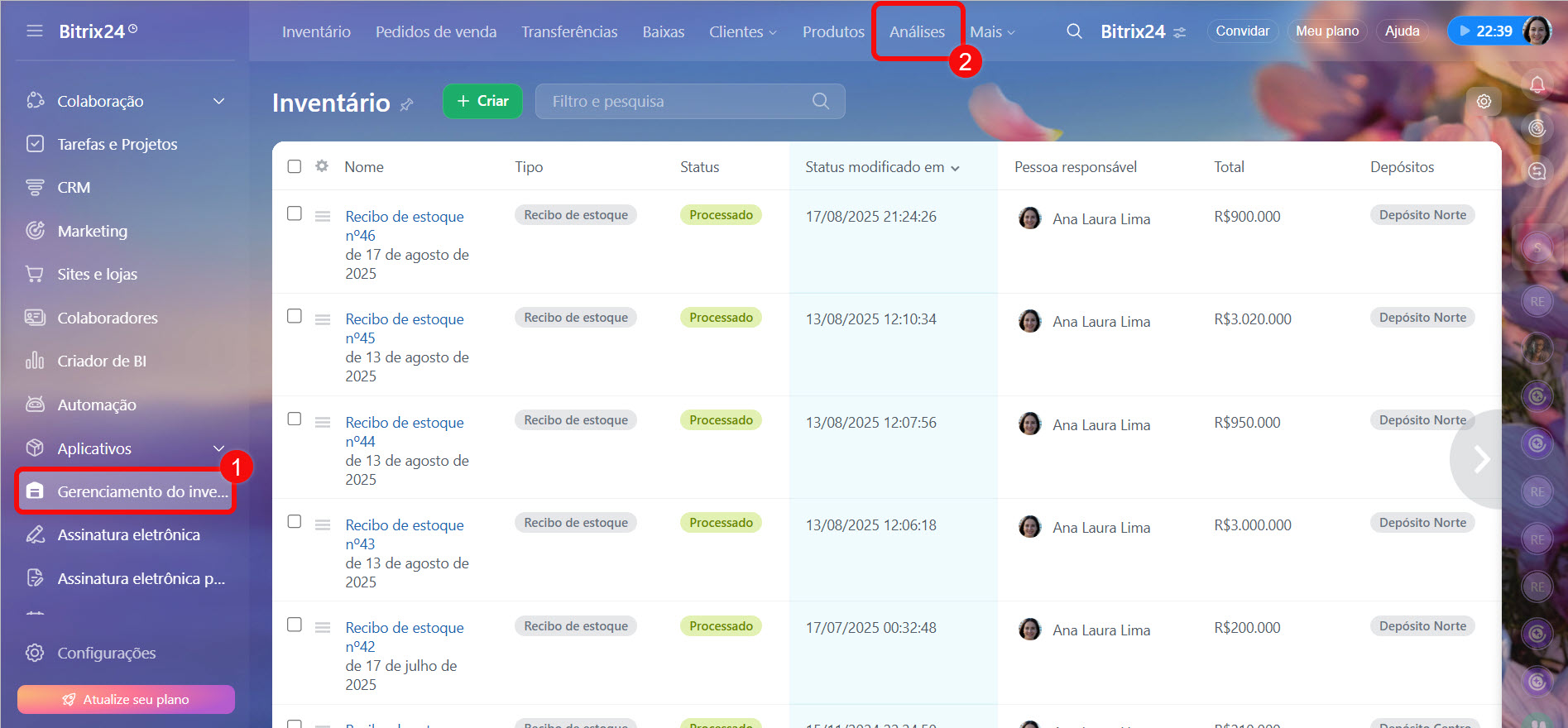This screenshot has width=1568, height=728.
Task: Open notifications bell icon
Action: 1537,84
